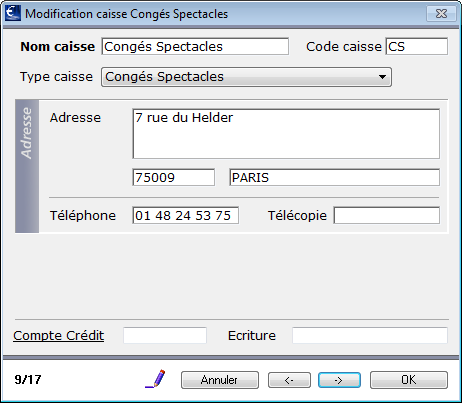Image resolution: width=462 pixels, height=403 pixels.
Task: Click the city field showing PARIS
Action: pos(334,177)
